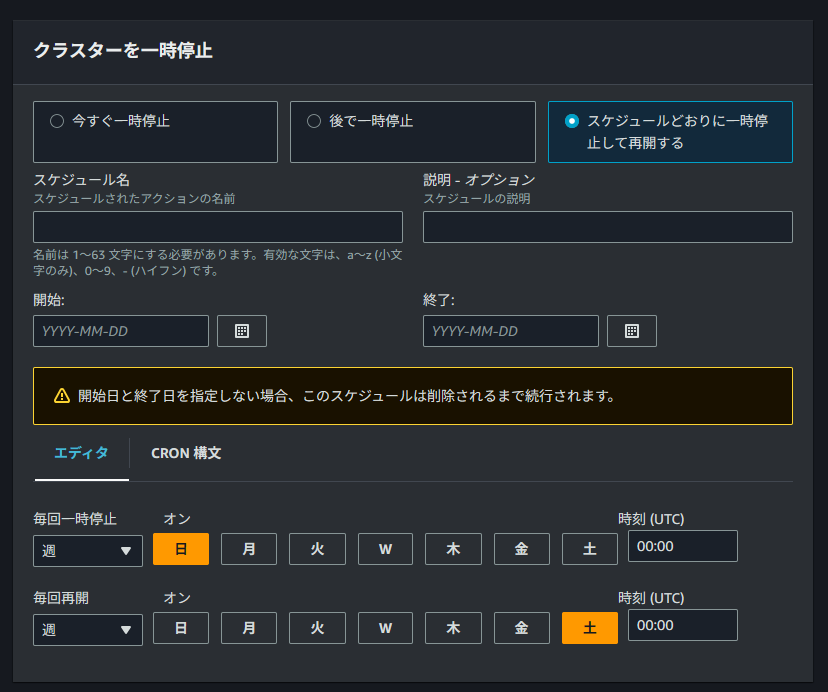Open the calendar picker next to 開始
Screen dimensions: 828x692
click(241, 330)
